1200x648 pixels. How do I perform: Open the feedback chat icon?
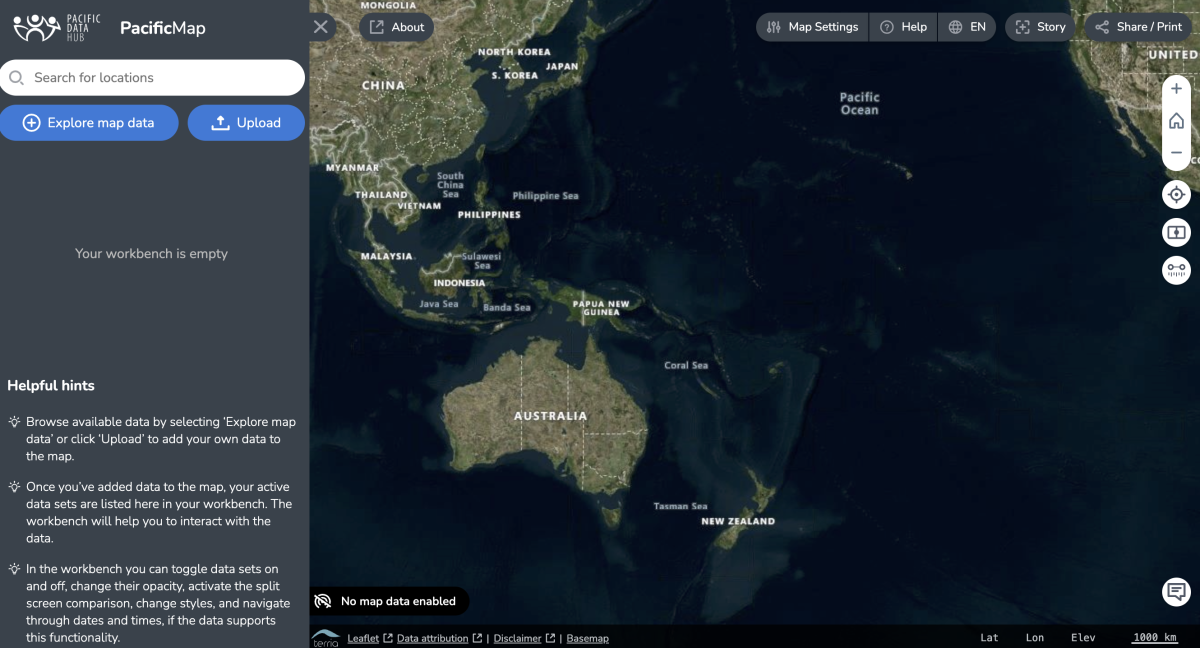tap(1176, 591)
